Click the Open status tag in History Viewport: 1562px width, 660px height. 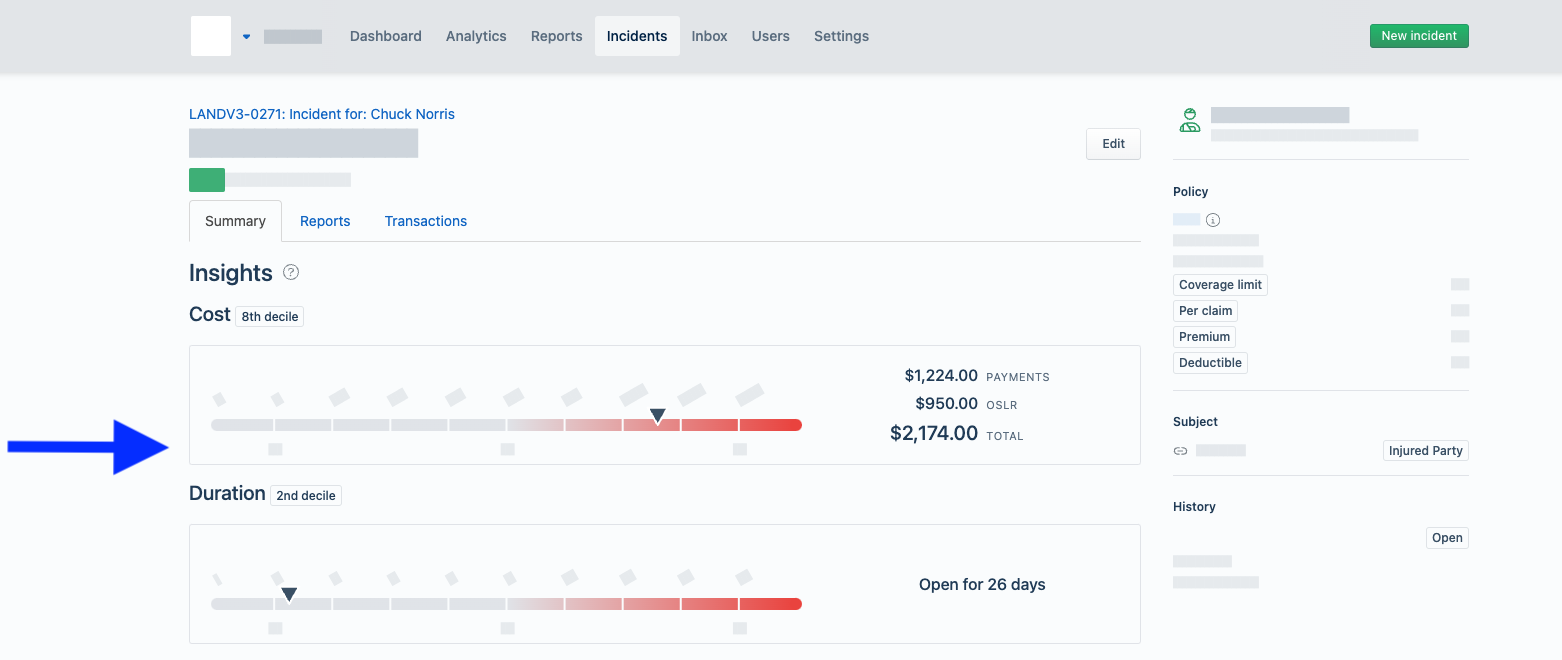coord(1447,538)
